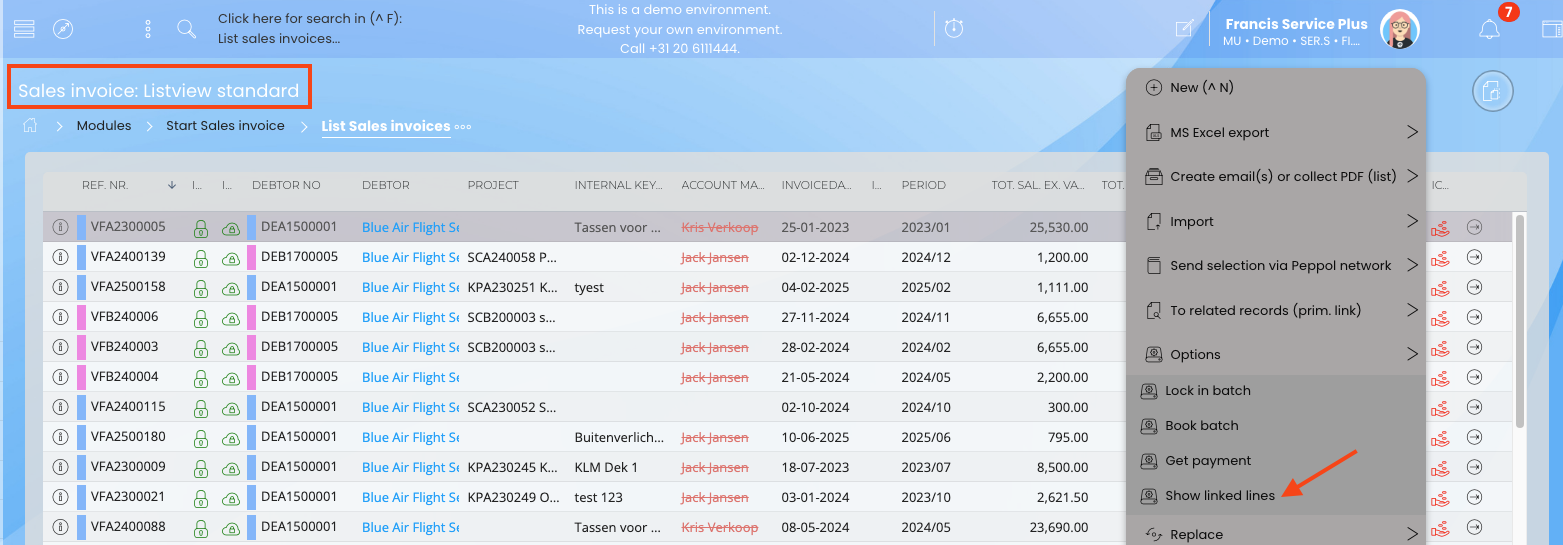Go to Start Sales invoice breadcrumb
The height and width of the screenshot is (545, 1563).
[225, 126]
